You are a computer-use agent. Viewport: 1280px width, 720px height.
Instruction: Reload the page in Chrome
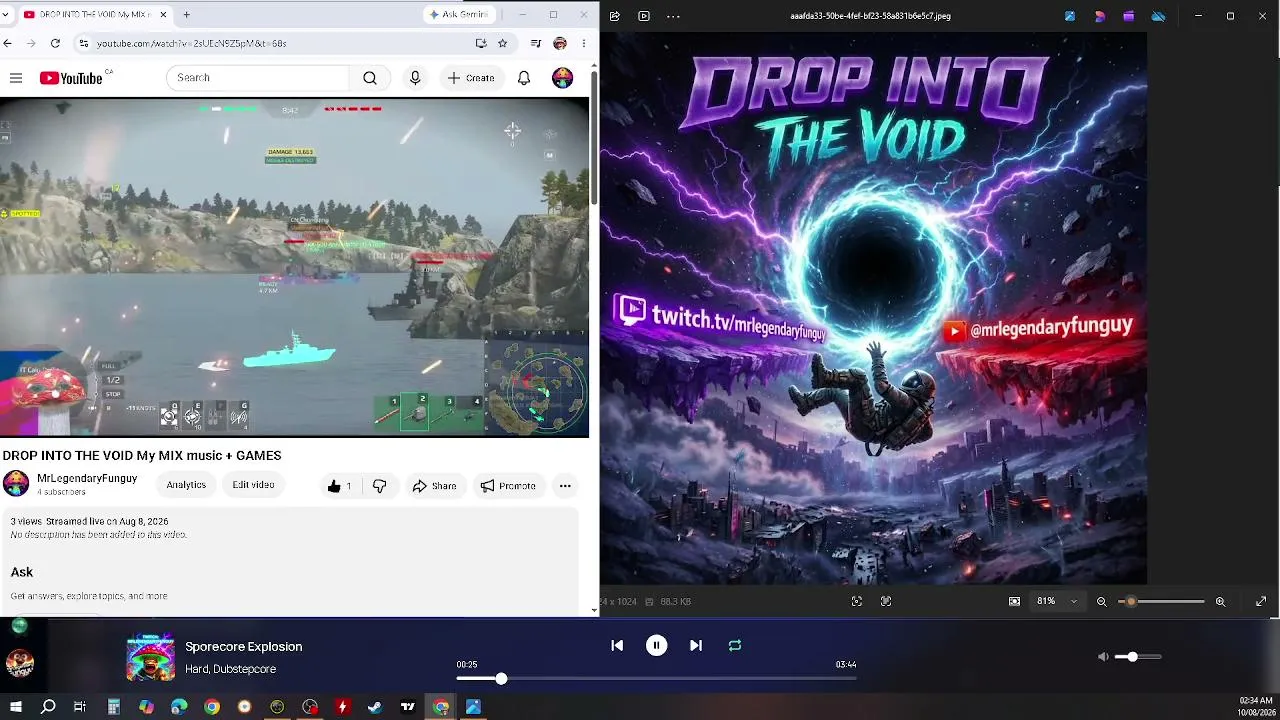coord(55,44)
